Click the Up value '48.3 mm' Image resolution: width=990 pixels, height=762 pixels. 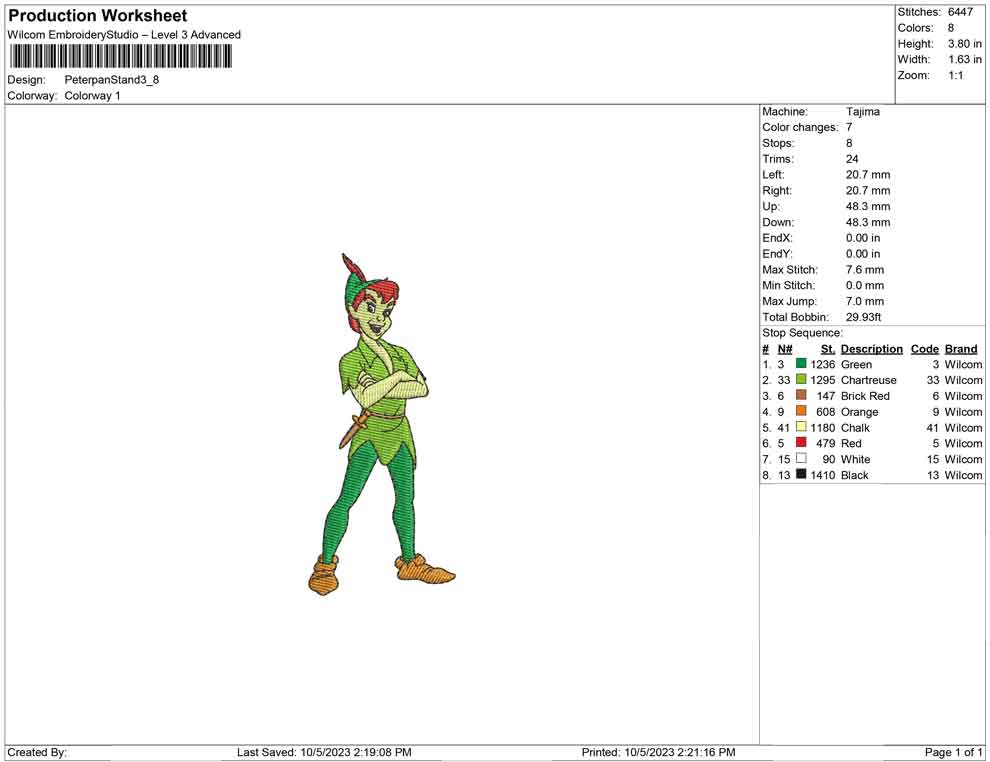coord(868,206)
